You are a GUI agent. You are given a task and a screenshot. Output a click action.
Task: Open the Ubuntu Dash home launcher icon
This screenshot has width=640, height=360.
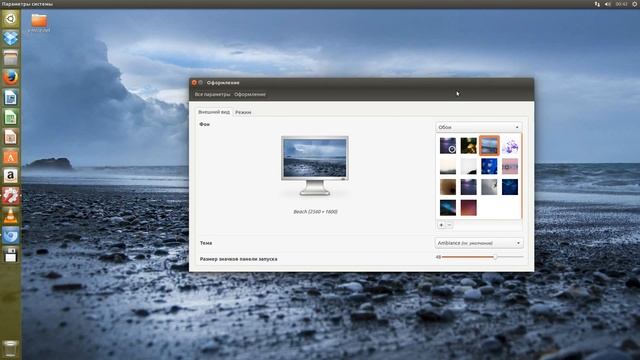(x=11, y=19)
